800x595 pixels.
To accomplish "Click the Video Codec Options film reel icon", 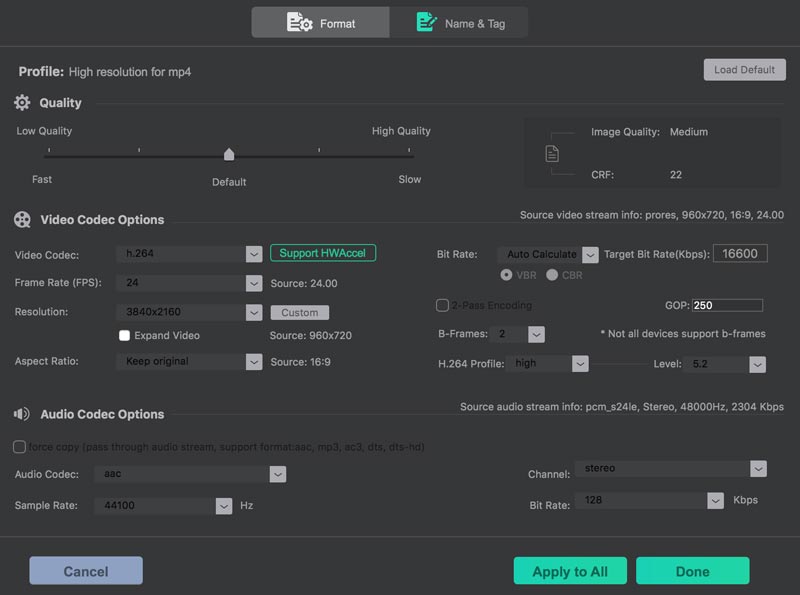I will pyautogui.click(x=22, y=220).
